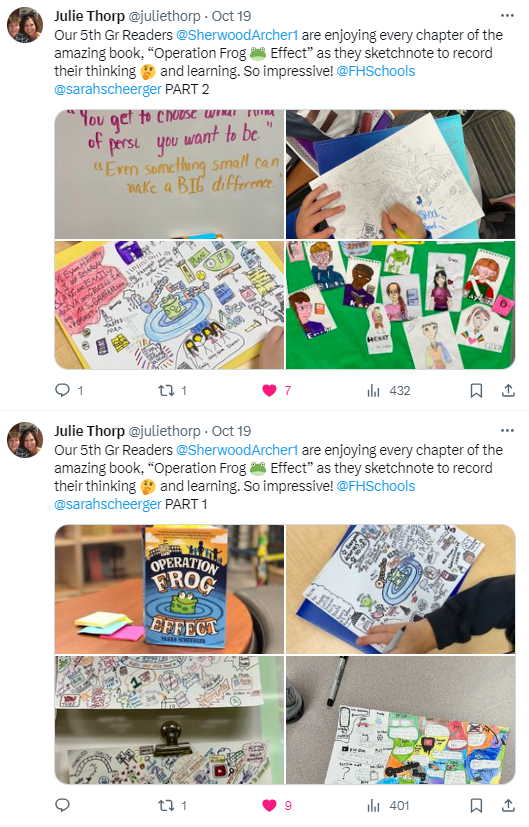The image size is (529, 827).
Task: Open the handwritten quote whiteboard photo
Action: [x=169, y=174]
